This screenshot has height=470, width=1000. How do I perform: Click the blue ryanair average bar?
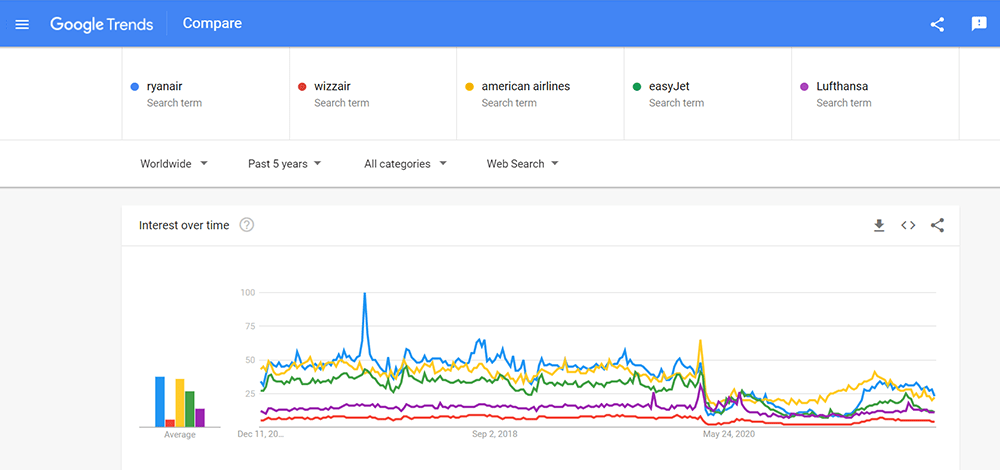coord(160,402)
